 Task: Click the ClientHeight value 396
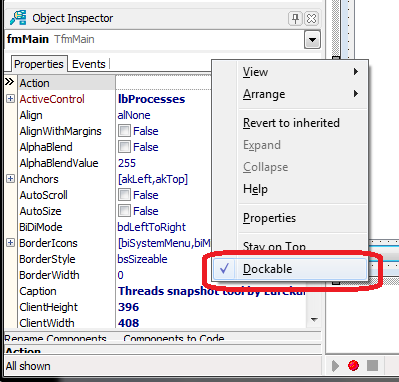pyautogui.click(x=128, y=307)
